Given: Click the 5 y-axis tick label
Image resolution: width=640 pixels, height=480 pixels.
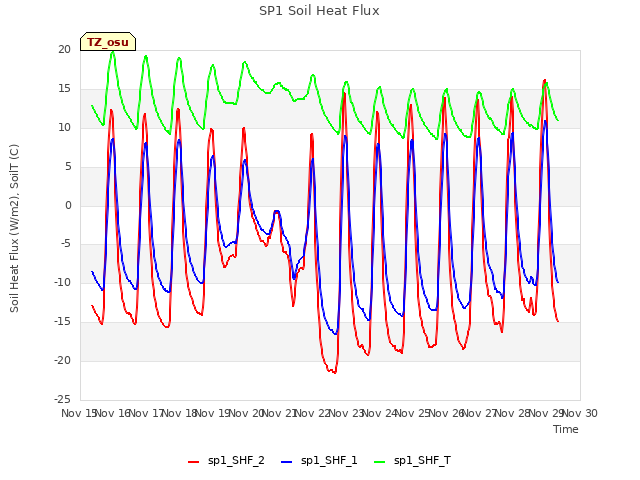Looking at the screenshot, I should pos(68,167).
